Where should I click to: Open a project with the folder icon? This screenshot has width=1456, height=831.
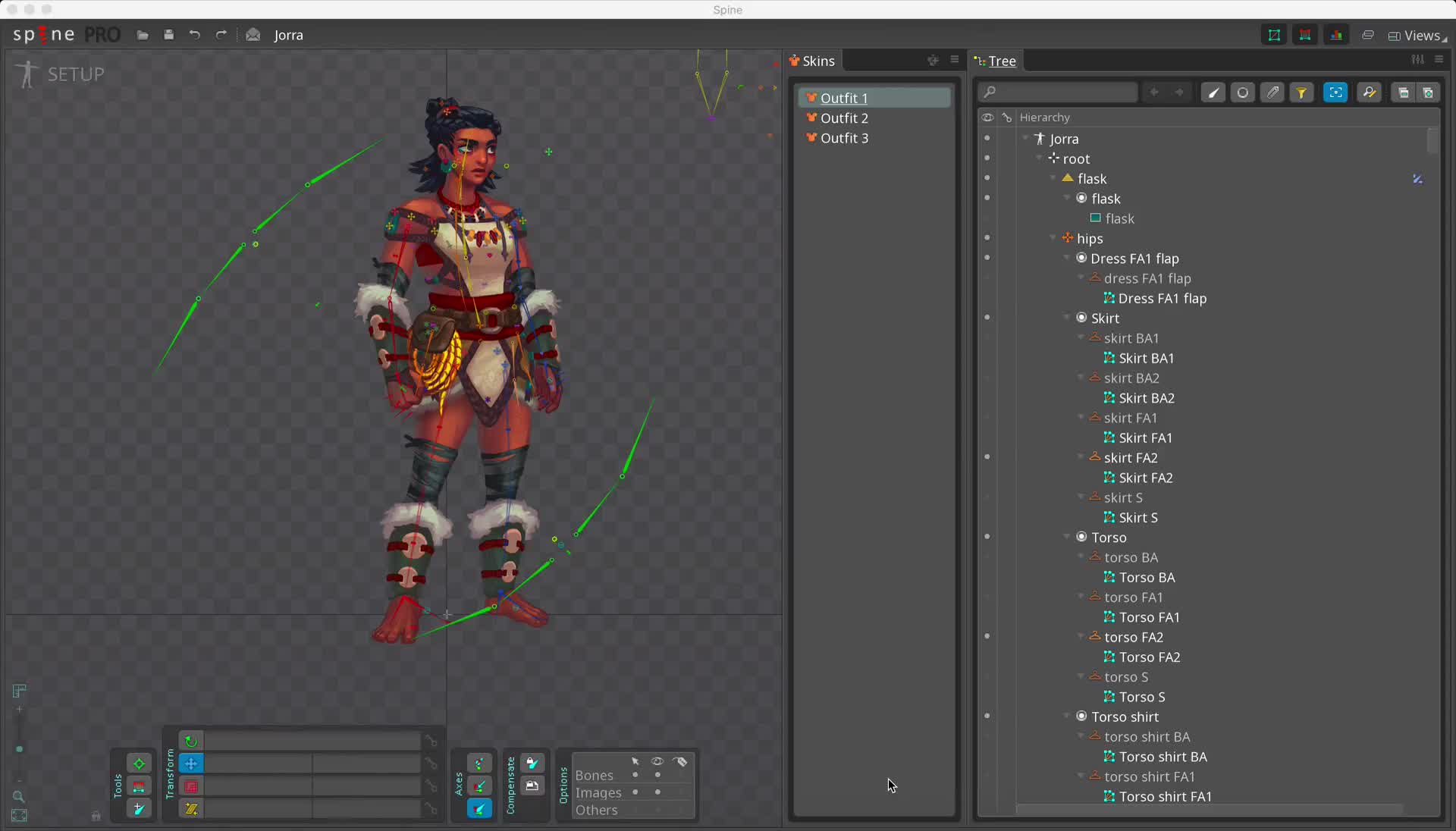143,35
